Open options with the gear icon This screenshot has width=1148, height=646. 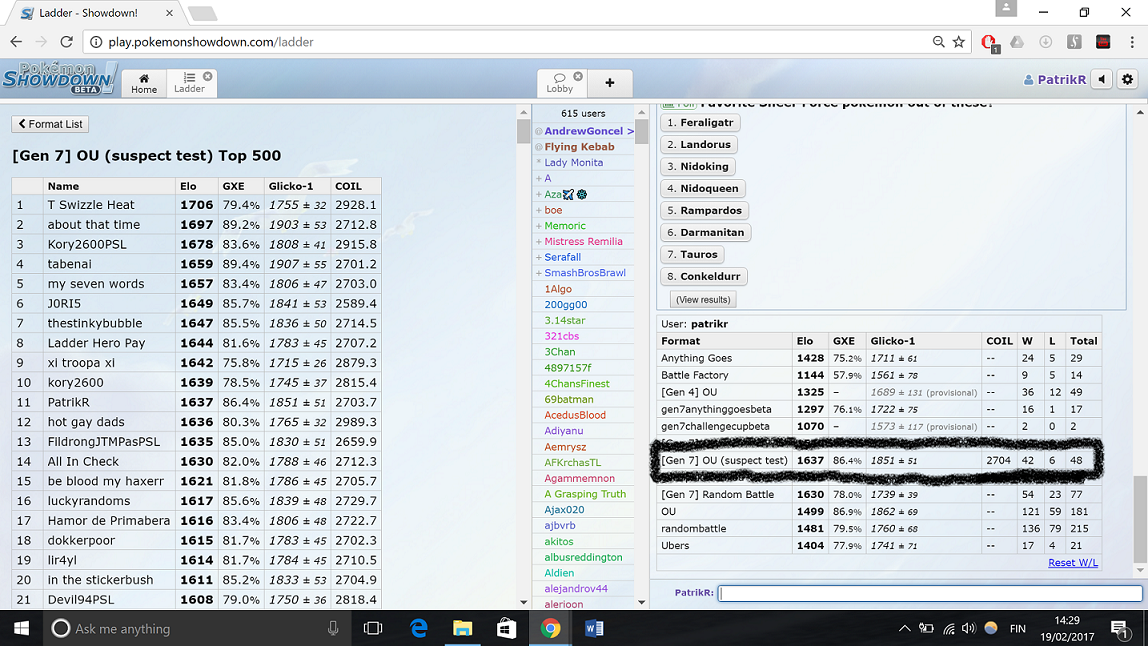point(1128,79)
